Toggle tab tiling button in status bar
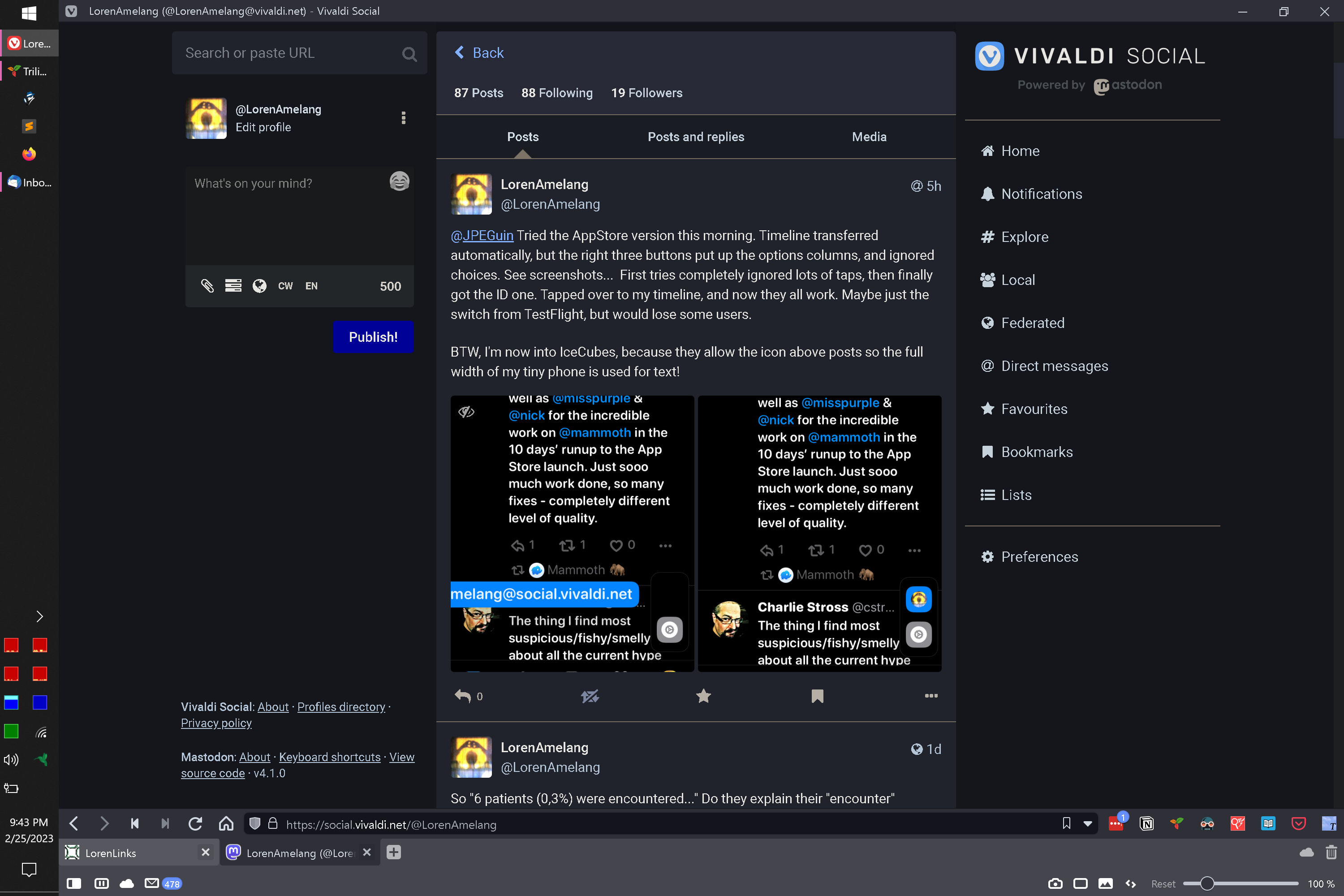1344x896 pixels. tap(102, 883)
